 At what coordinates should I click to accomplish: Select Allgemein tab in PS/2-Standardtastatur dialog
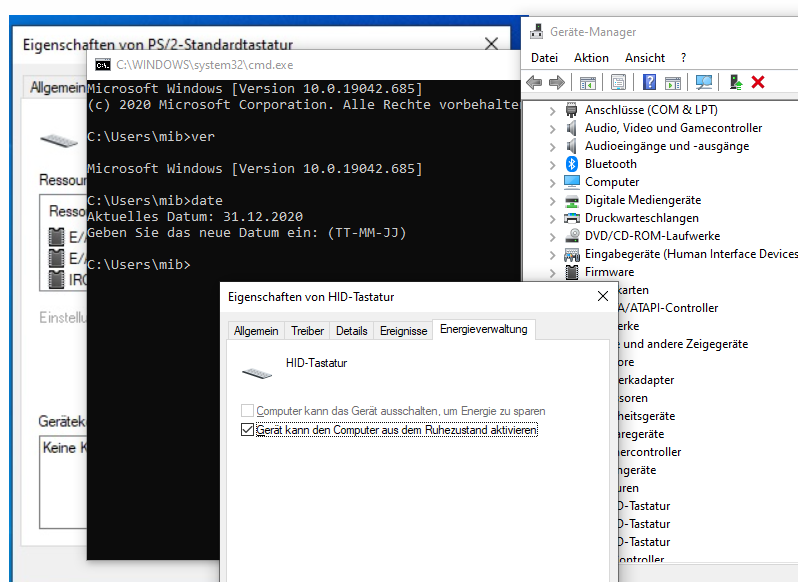click(x=57, y=88)
